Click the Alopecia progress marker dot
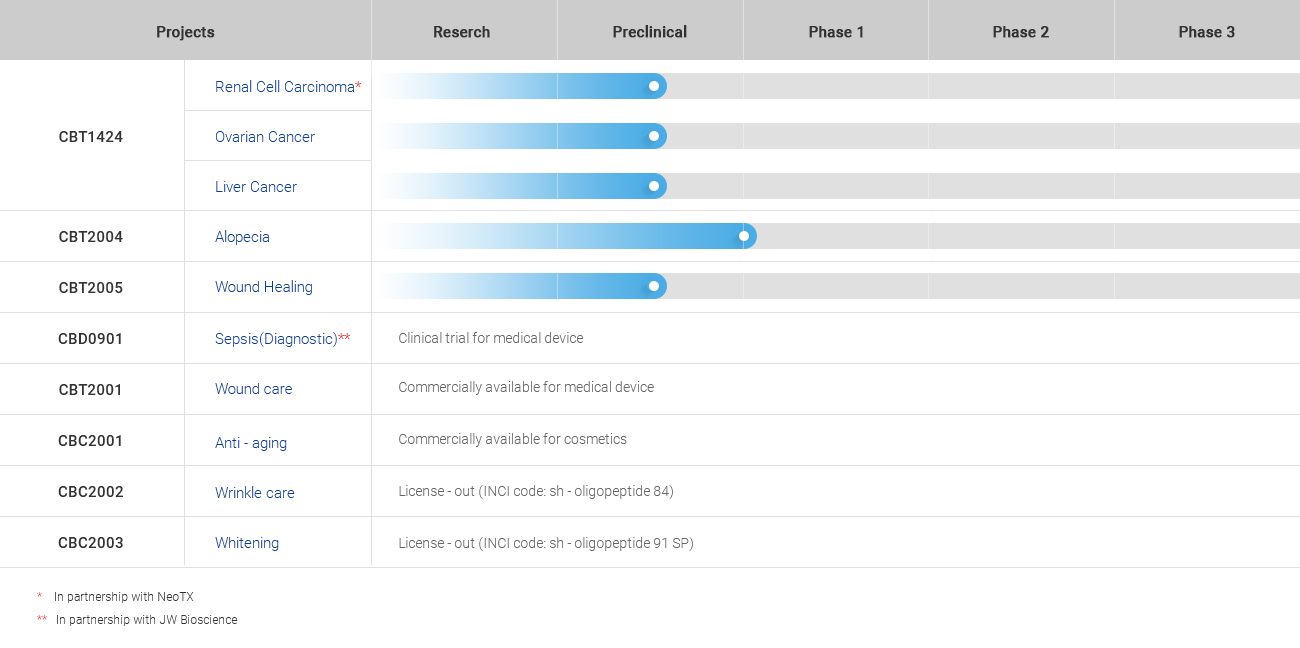 (x=744, y=236)
